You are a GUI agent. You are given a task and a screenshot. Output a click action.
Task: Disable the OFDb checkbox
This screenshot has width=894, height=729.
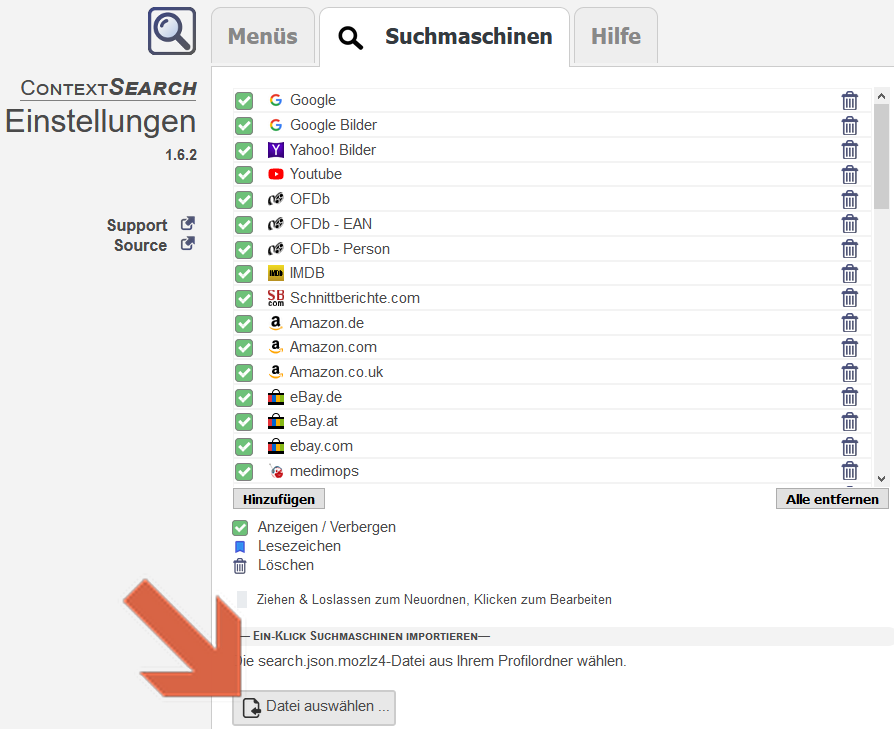tap(244, 199)
